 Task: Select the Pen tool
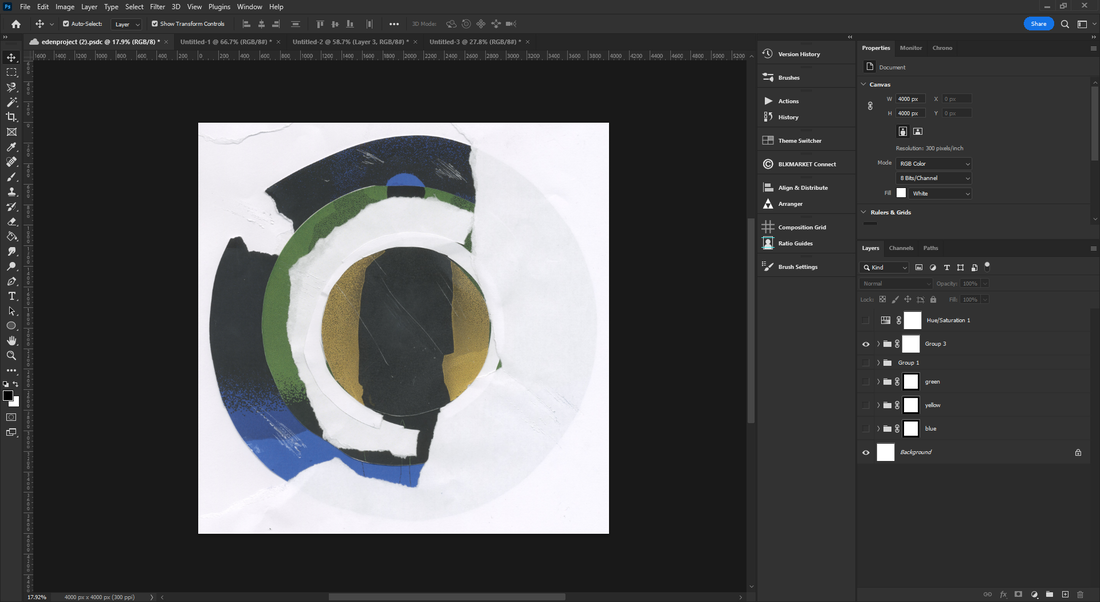(11, 281)
